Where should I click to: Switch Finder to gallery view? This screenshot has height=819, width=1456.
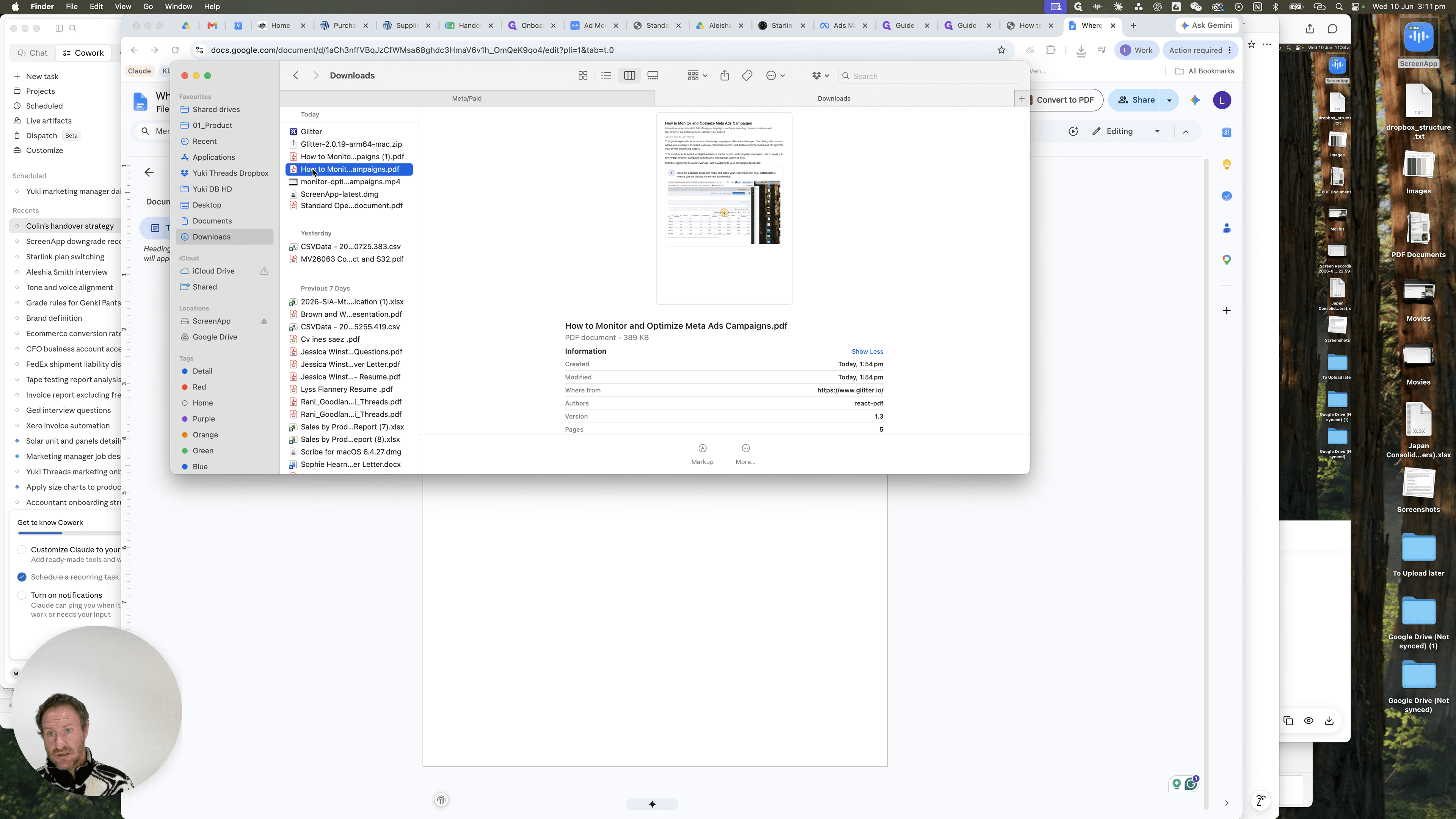tap(653, 76)
